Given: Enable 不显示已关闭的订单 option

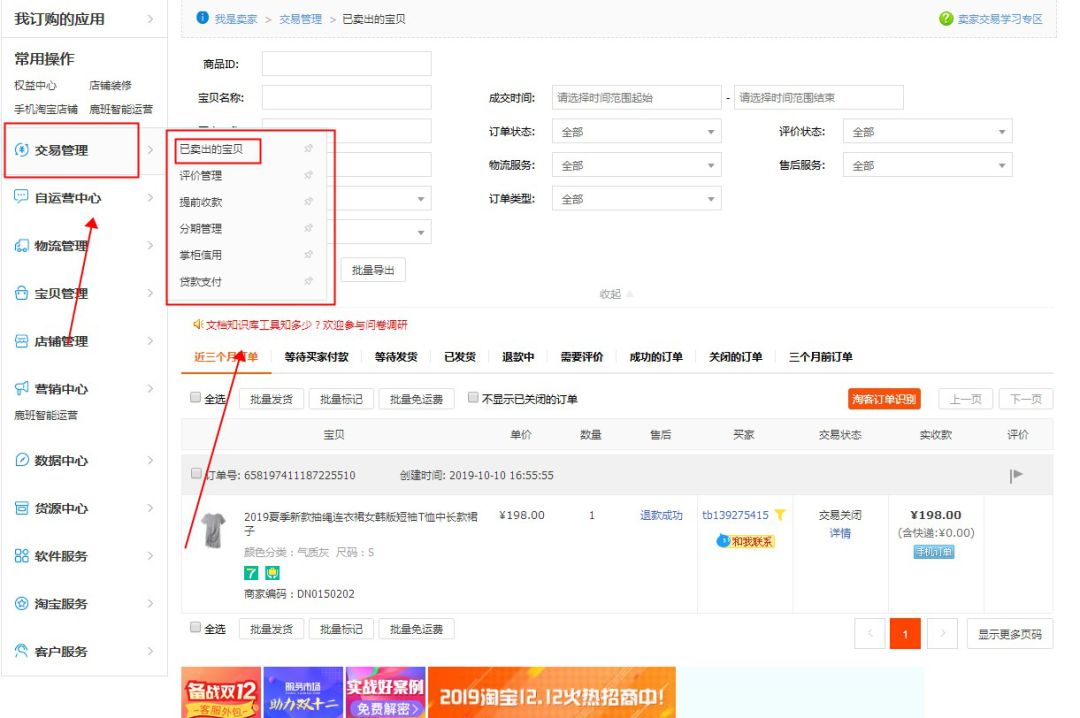Looking at the screenshot, I should point(473,397).
